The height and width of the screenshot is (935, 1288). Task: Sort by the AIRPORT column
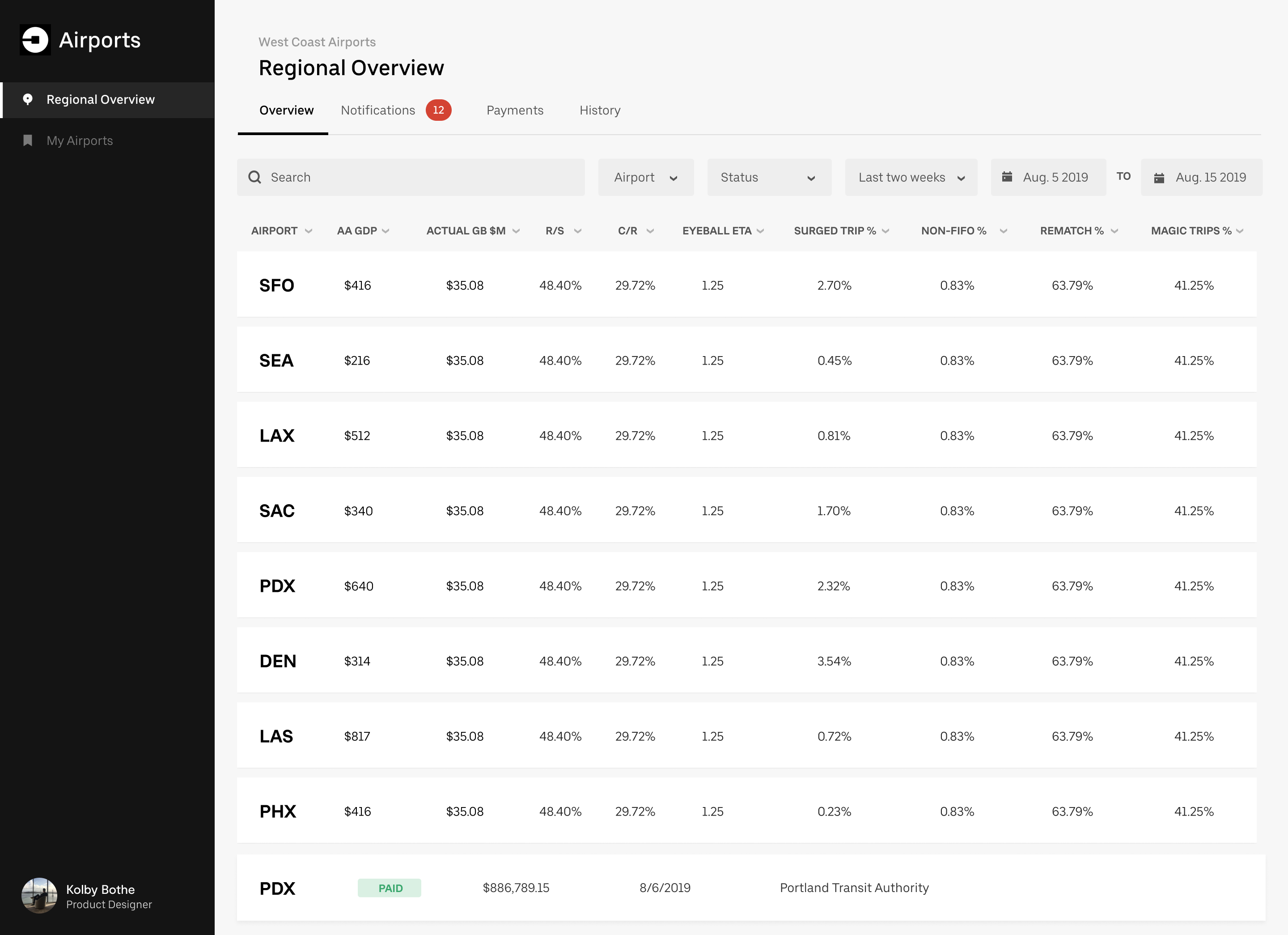pos(282,231)
